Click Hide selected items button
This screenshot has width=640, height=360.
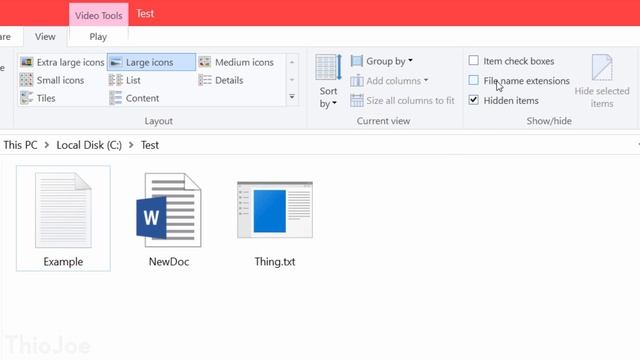click(602, 82)
